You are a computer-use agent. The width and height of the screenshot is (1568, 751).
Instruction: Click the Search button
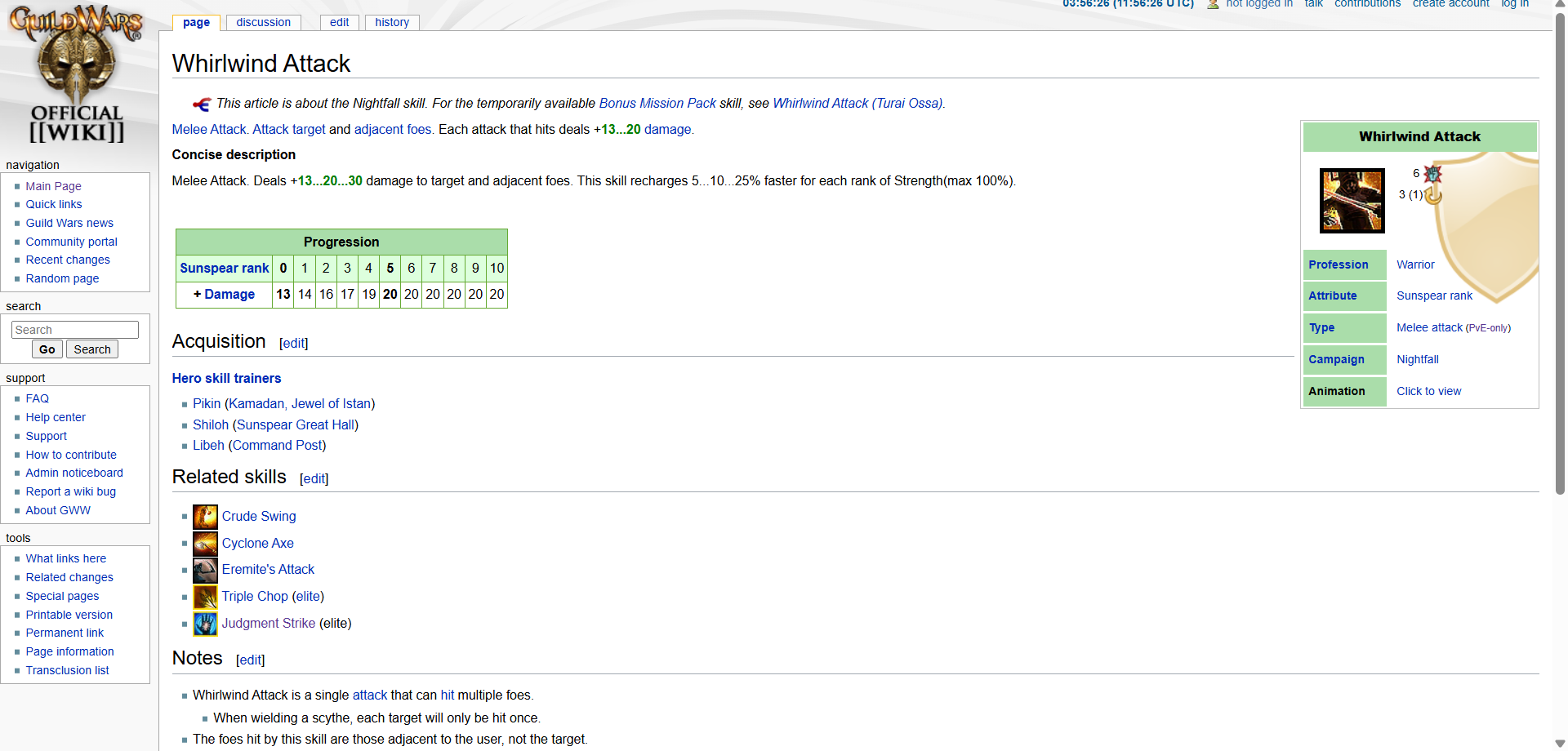(x=92, y=349)
